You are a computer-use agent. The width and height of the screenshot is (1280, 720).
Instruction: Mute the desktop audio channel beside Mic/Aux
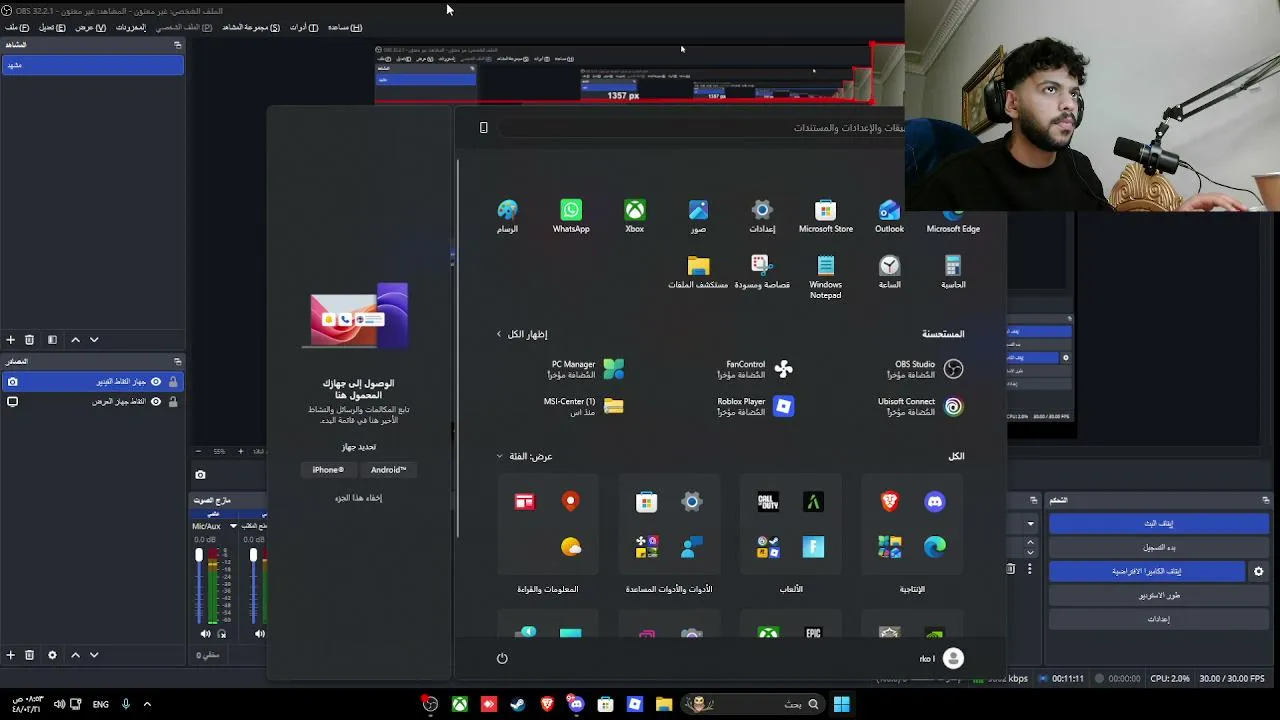point(260,634)
